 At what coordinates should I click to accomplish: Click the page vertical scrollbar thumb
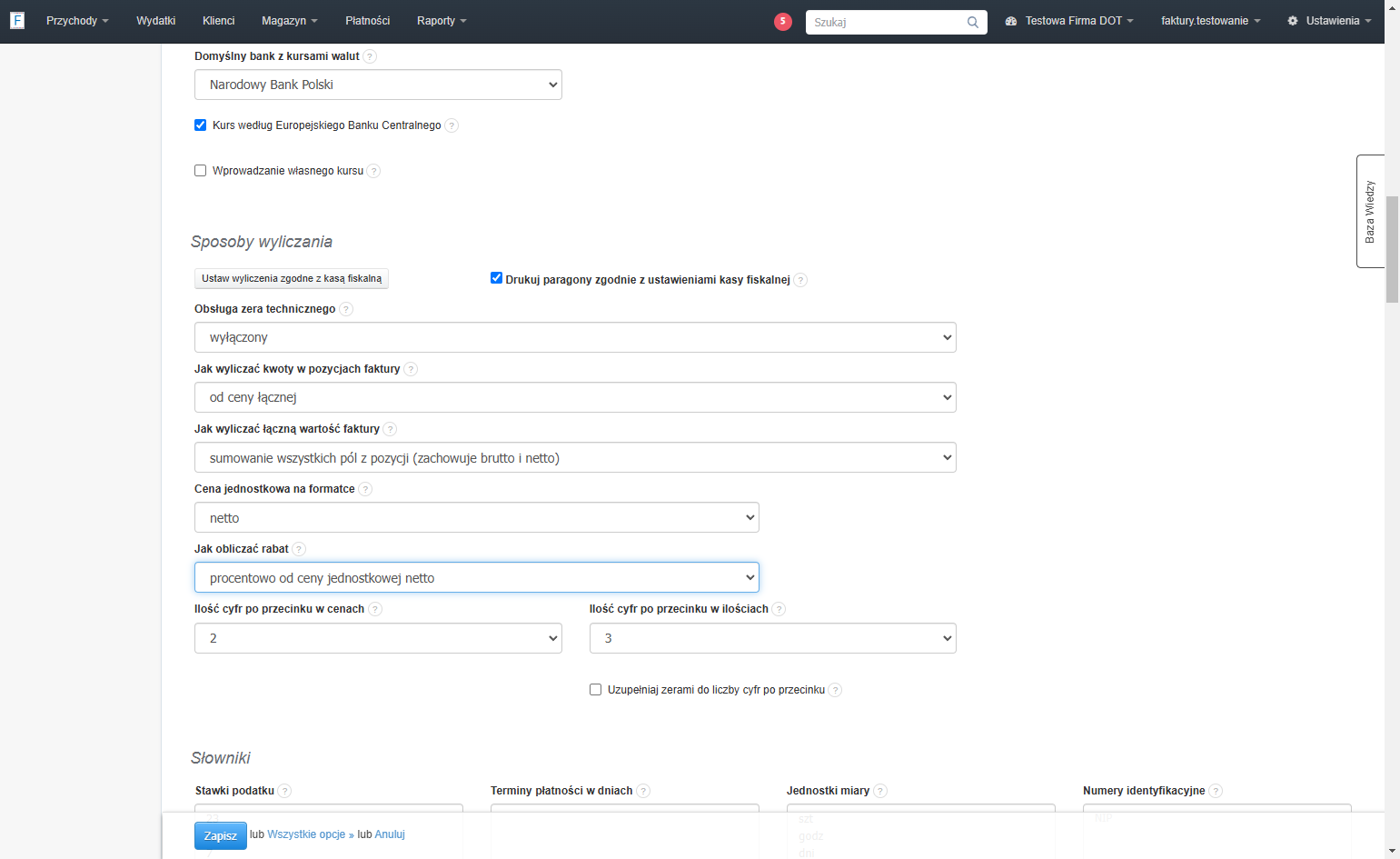tap(1392, 248)
